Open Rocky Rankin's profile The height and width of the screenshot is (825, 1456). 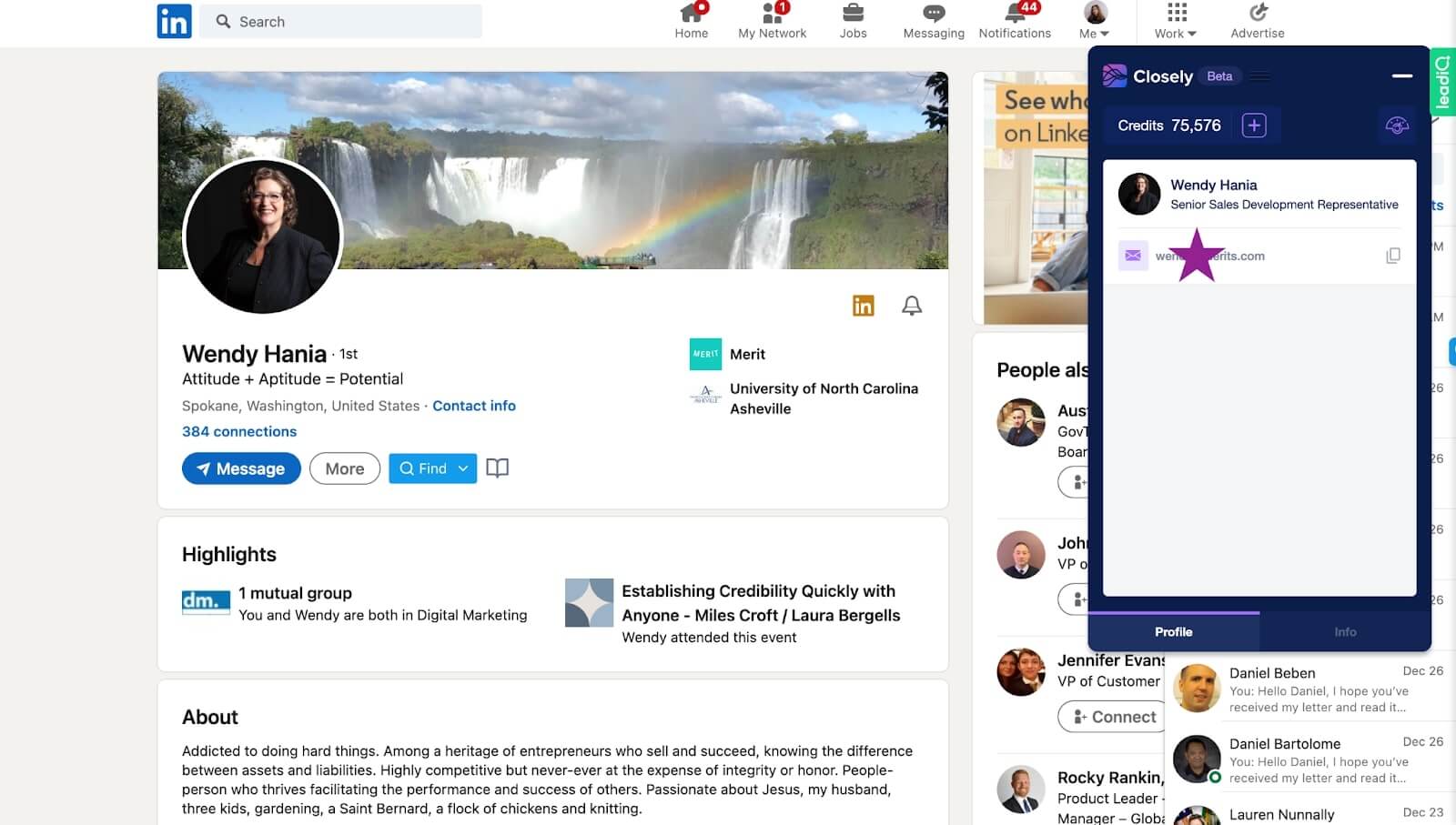[1110, 778]
